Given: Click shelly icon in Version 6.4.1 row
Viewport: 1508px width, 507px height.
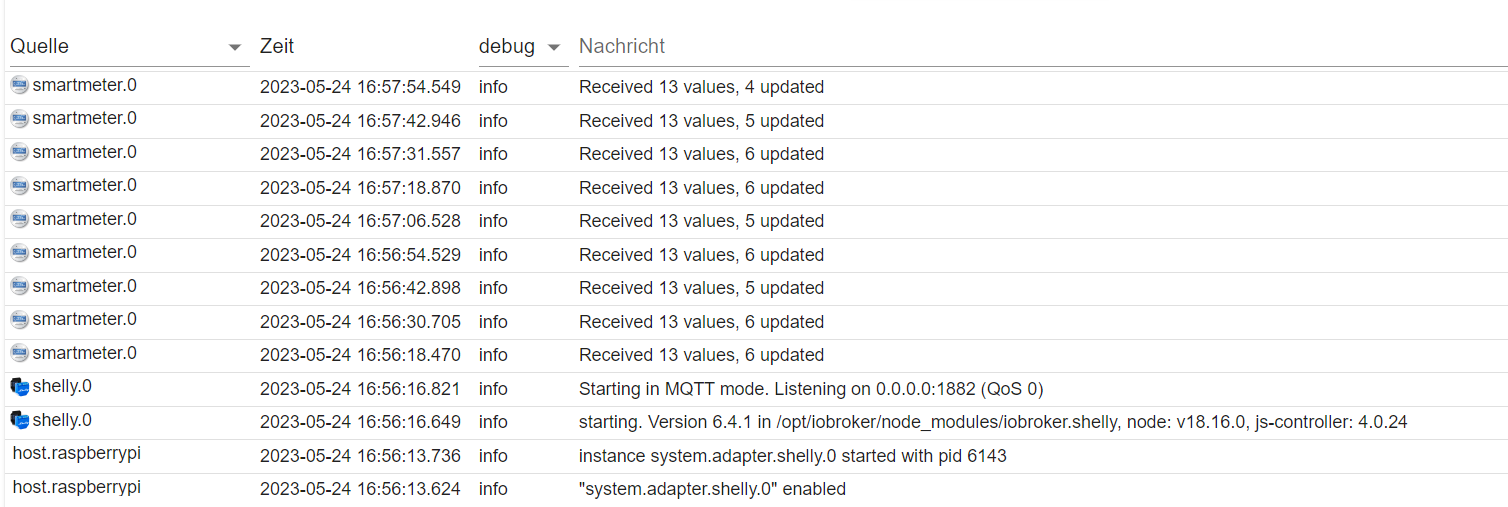Looking at the screenshot, I should [x=19, y=421].
